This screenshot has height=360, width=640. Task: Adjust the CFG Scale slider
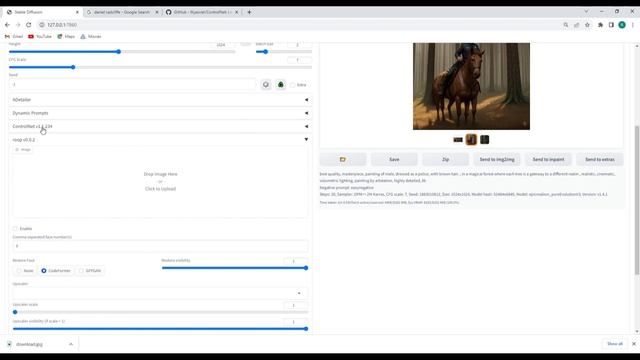[x=160, y=67]
